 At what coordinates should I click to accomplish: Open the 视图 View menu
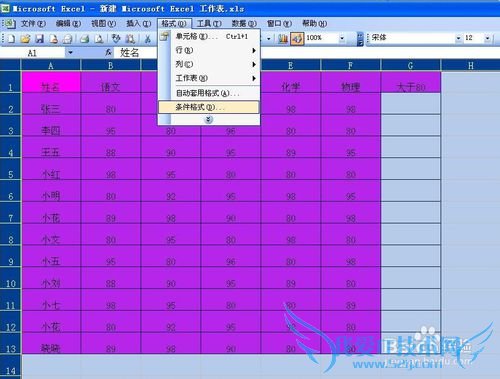tap(104, 24)
